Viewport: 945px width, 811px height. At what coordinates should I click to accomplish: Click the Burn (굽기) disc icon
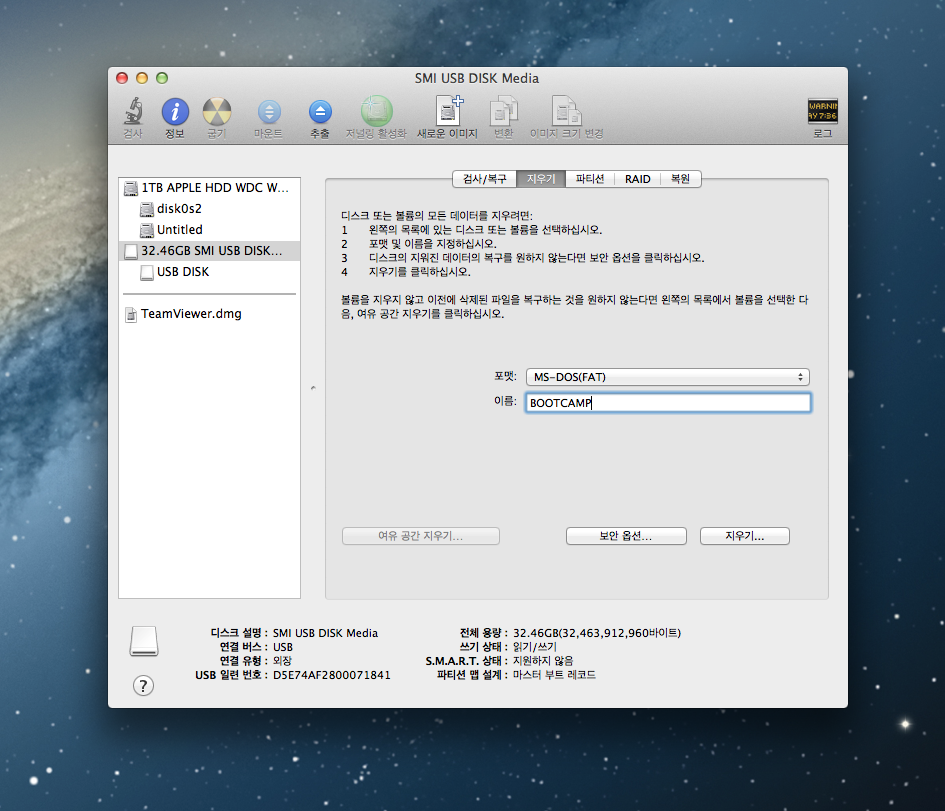pos(216,113)
